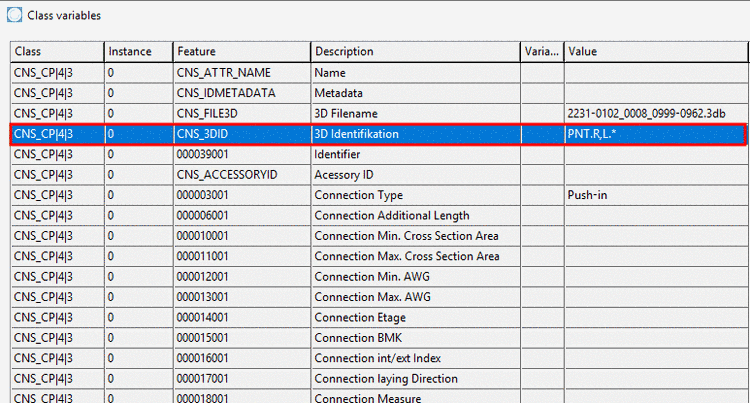Sort by the Class column header
Screen dimensions: 750x403
(x=57, y=52)
